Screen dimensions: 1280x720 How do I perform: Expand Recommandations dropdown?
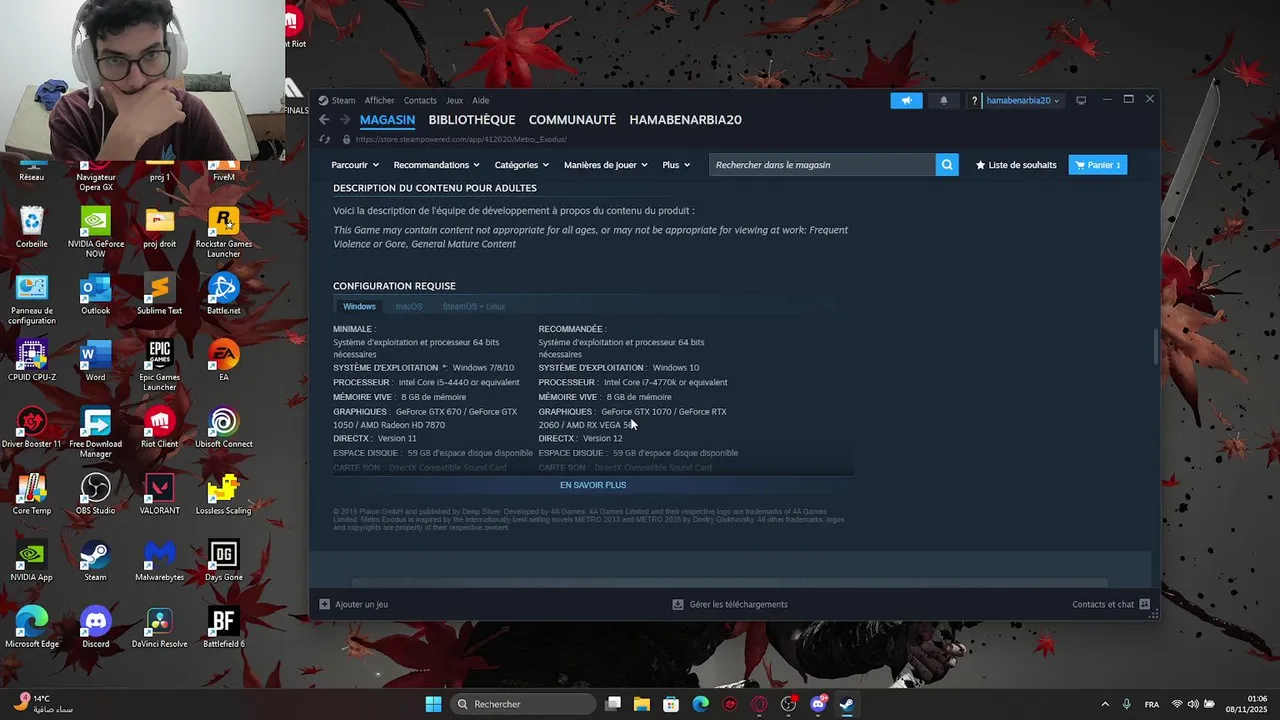[x=436, y=165]
